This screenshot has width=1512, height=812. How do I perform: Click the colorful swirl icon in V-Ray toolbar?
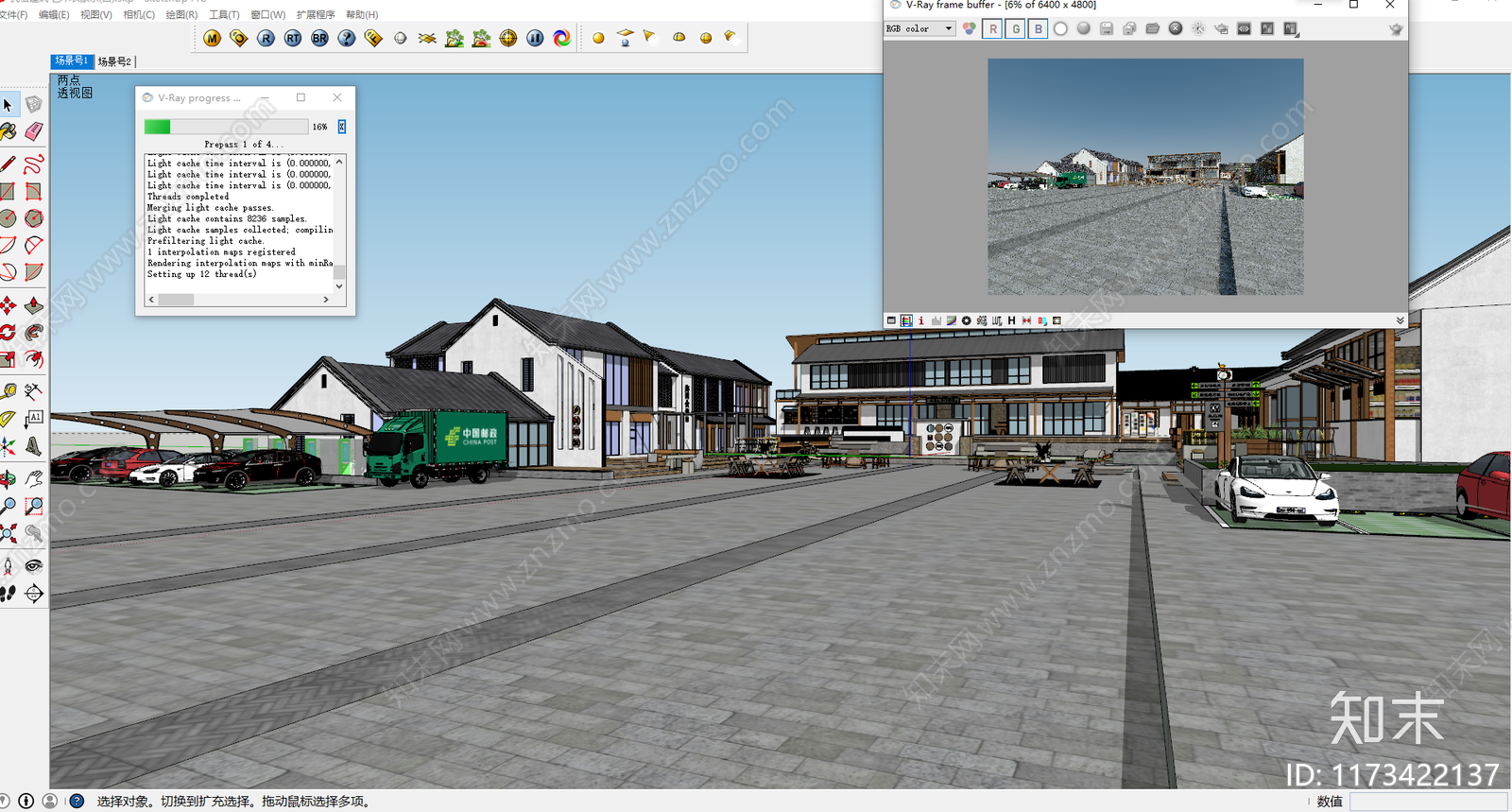click(x=562, y=39)
